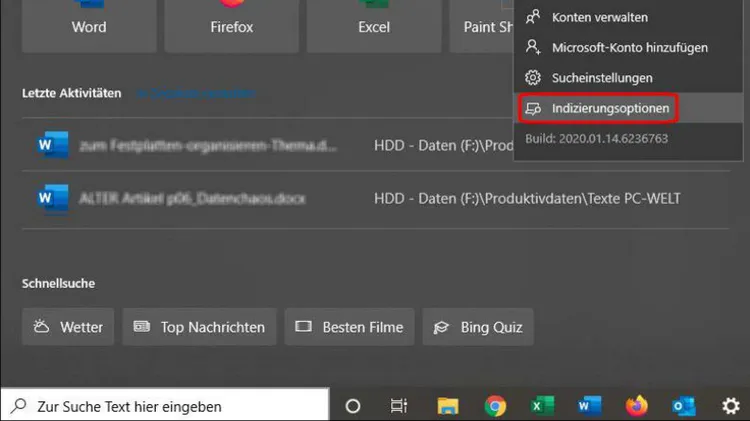Open the Firefox top app tile
750x421 pixels.
(232, 26)
